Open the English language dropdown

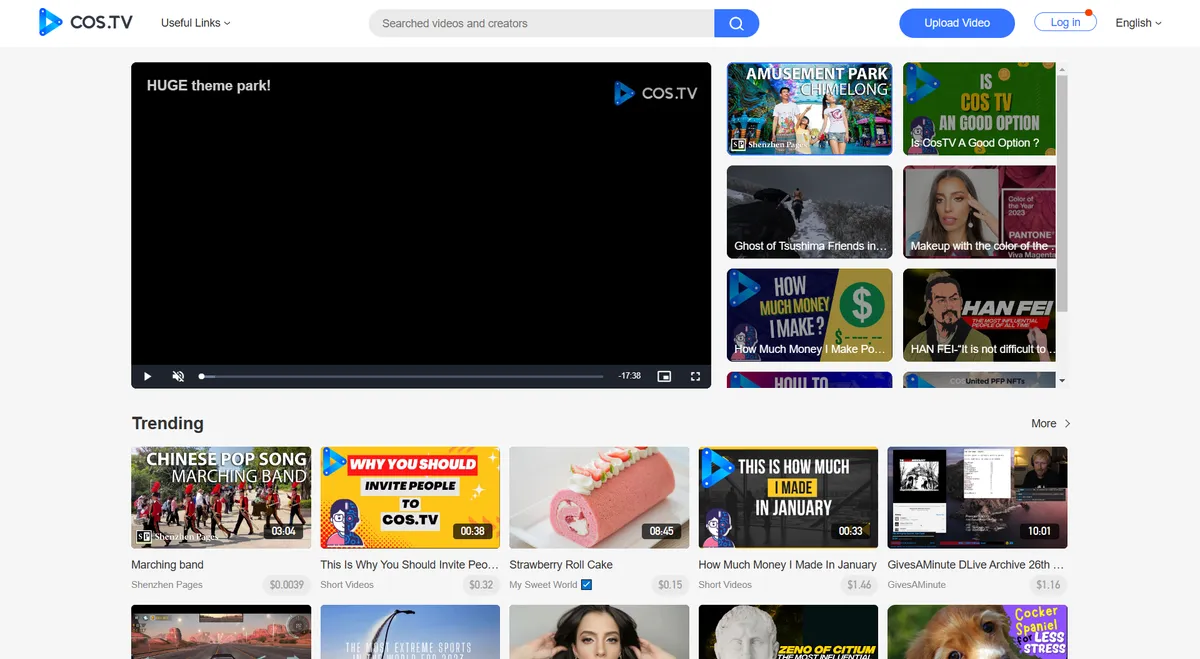[1137, 22]
